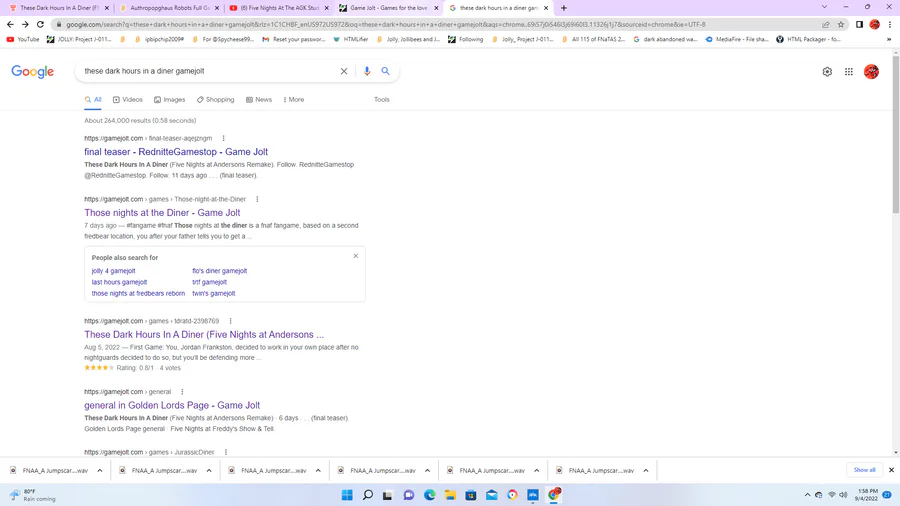Open Mail app from taskbar
Screen dimensions: 900x506
(492, 495)
